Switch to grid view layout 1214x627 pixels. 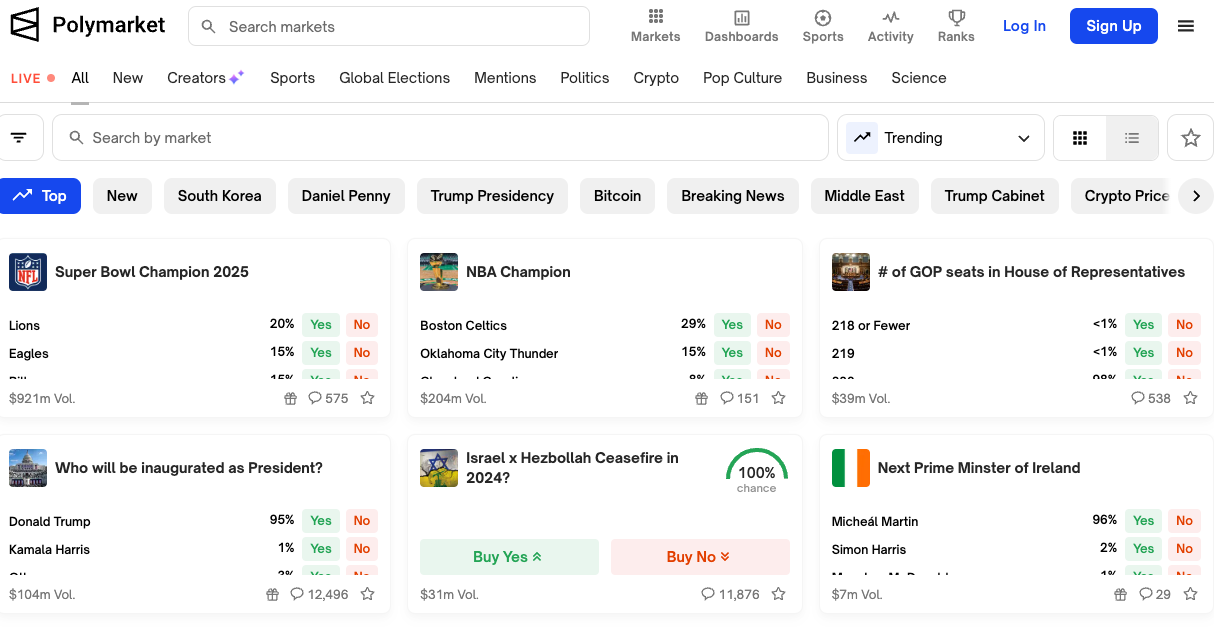pos(1080,138)
